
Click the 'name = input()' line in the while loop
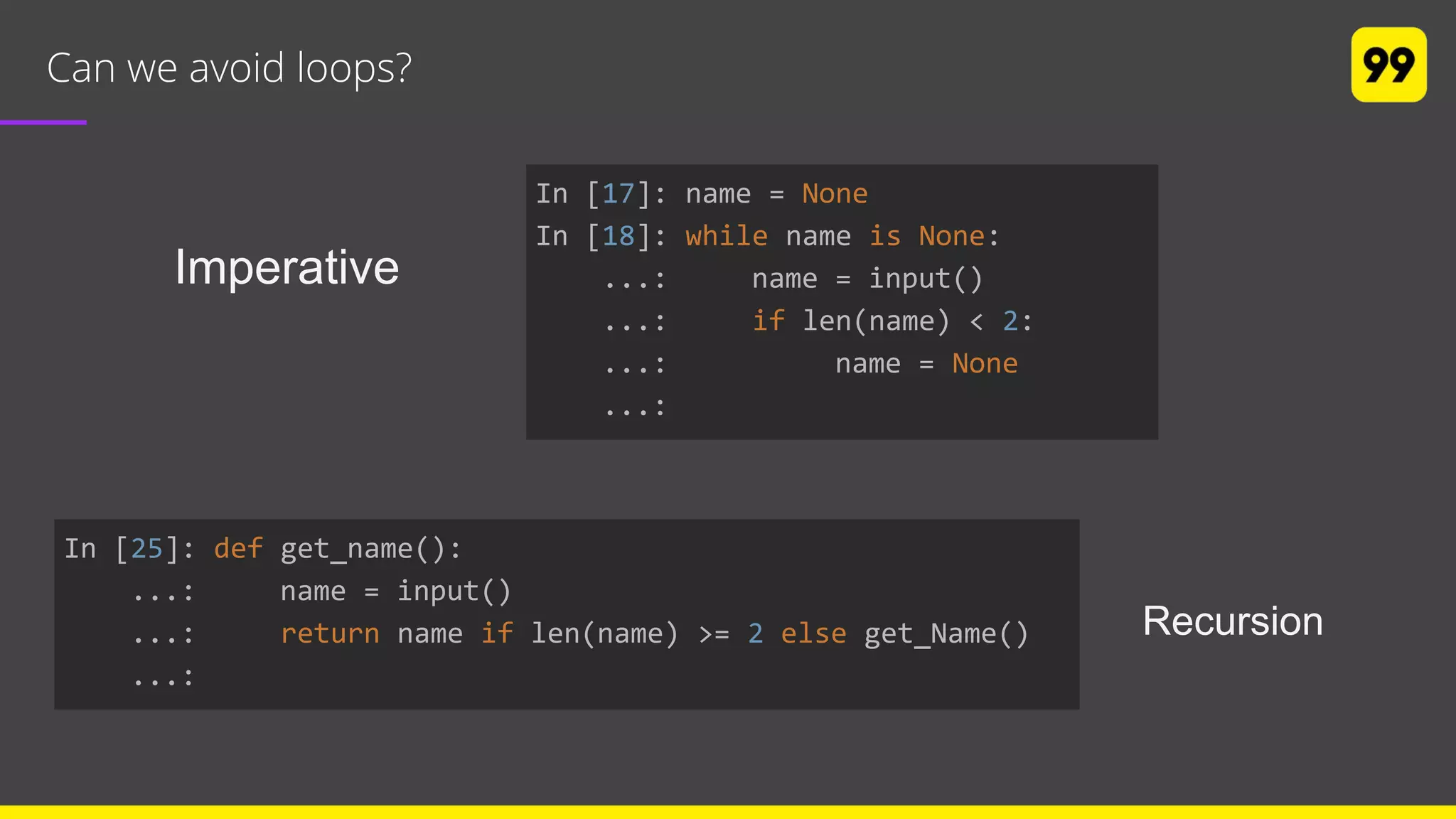(x=867, y=279)
